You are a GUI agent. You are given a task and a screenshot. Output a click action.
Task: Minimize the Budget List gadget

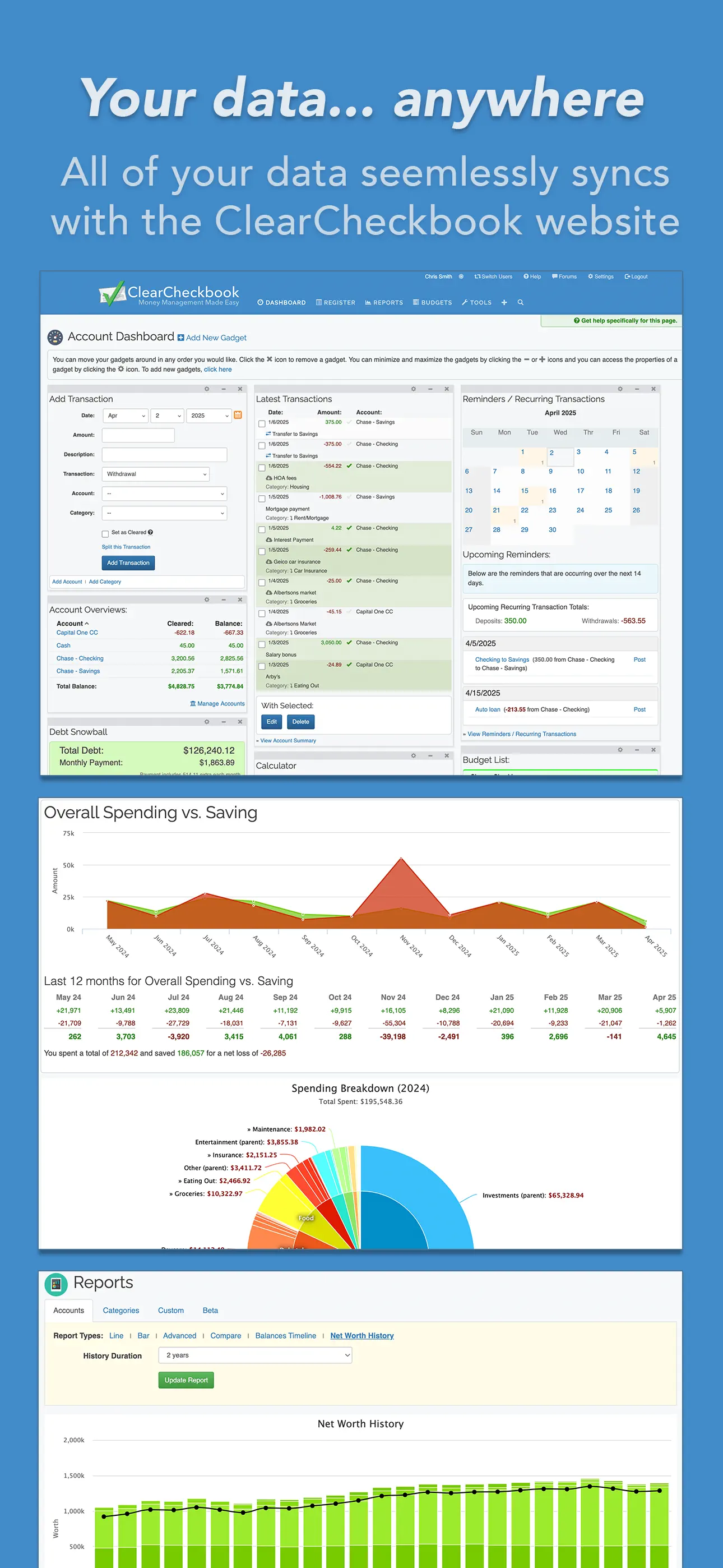tap(637, 750)
